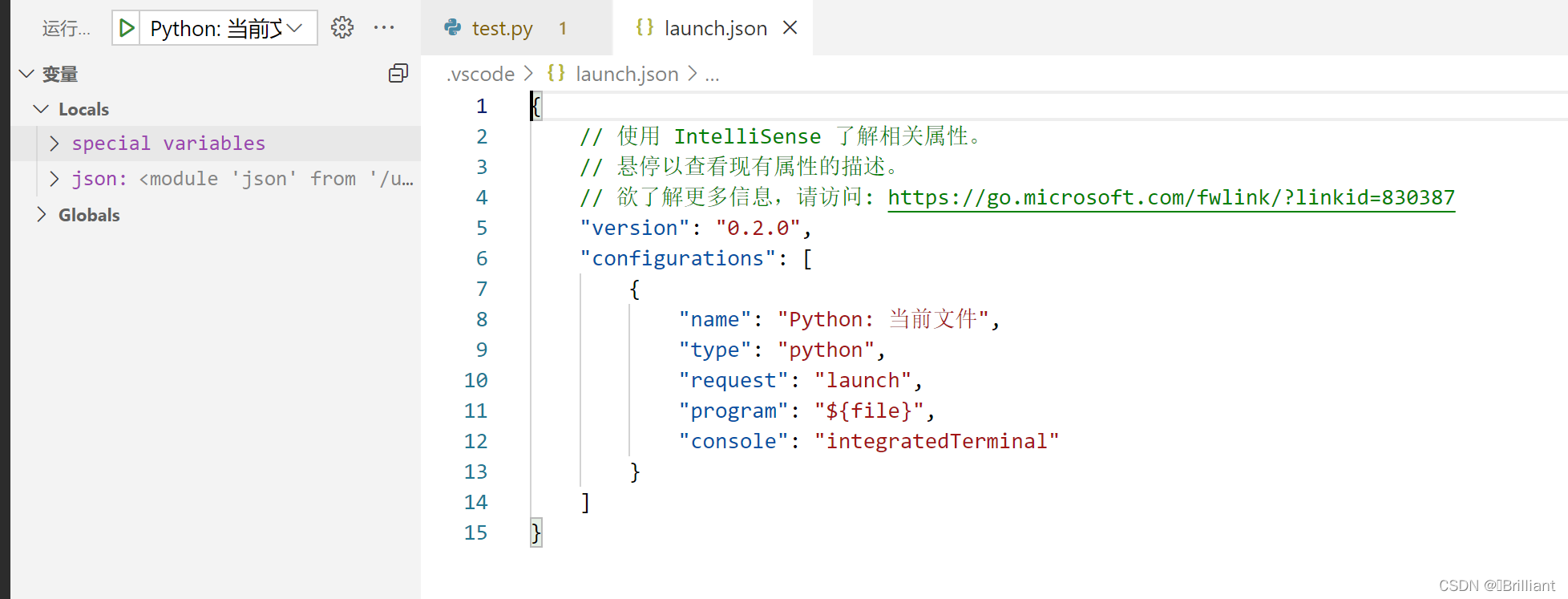Click the .vscode breadcrumb folder
Viewport: 1568px width, 599px height.
click(481, 74)
